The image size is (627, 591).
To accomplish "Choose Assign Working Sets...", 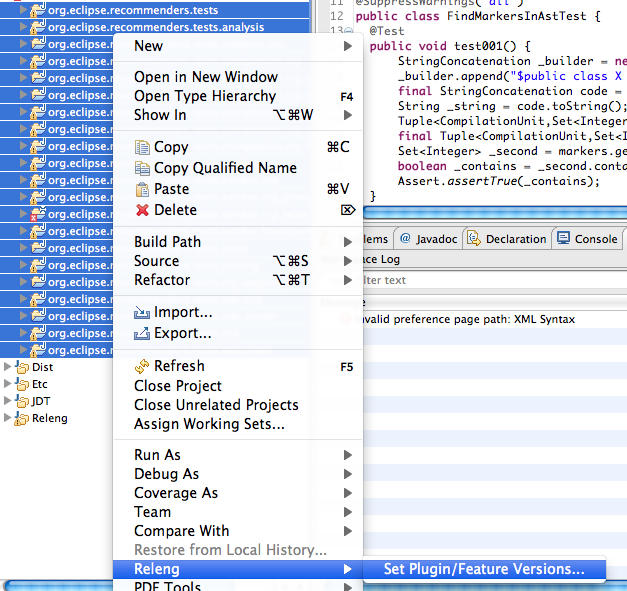I will 238,424.
